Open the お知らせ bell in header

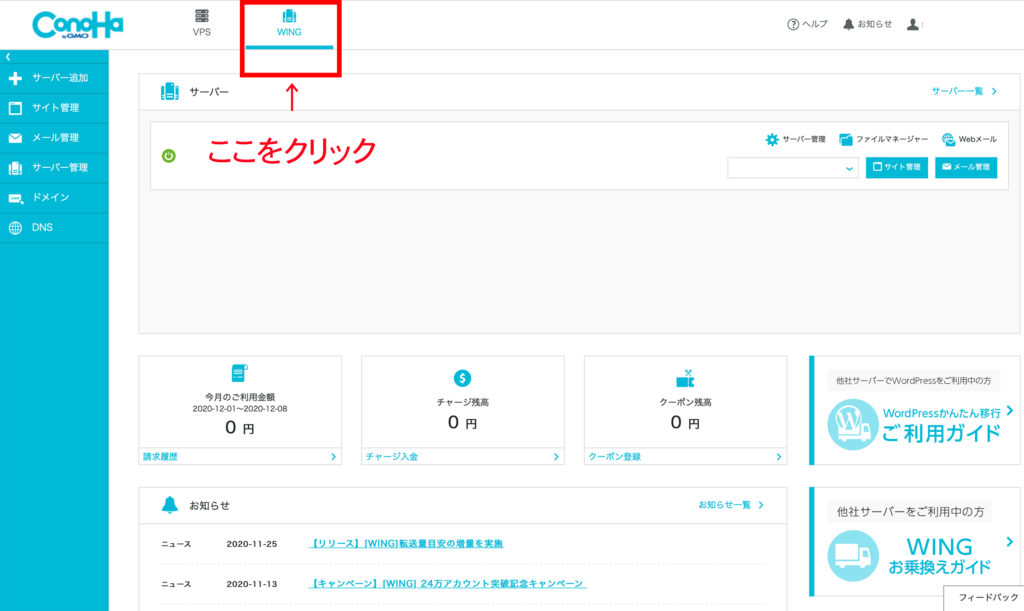[867, 24]
